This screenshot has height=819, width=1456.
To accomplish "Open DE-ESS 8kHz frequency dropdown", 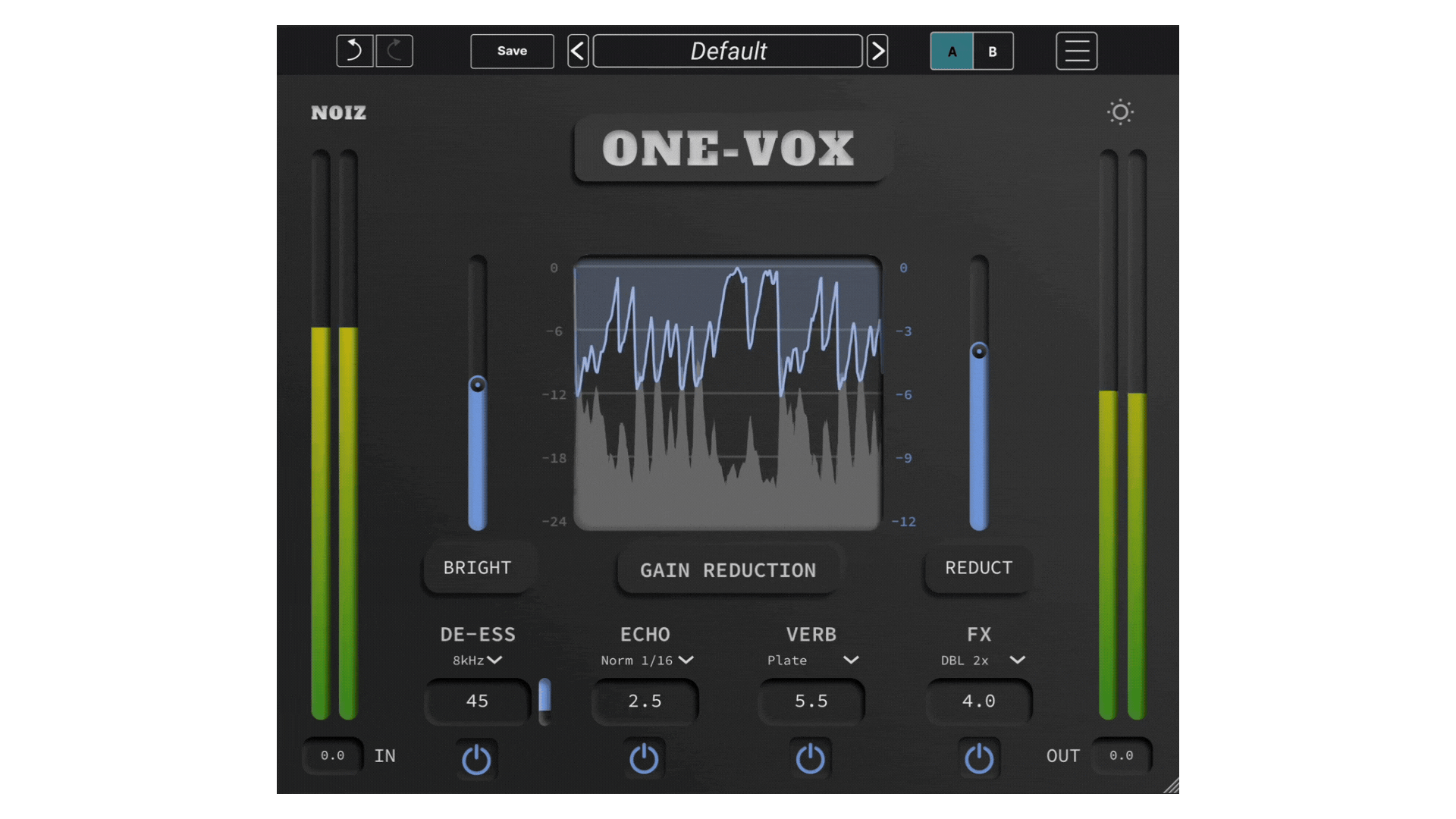I will point(478,661).
